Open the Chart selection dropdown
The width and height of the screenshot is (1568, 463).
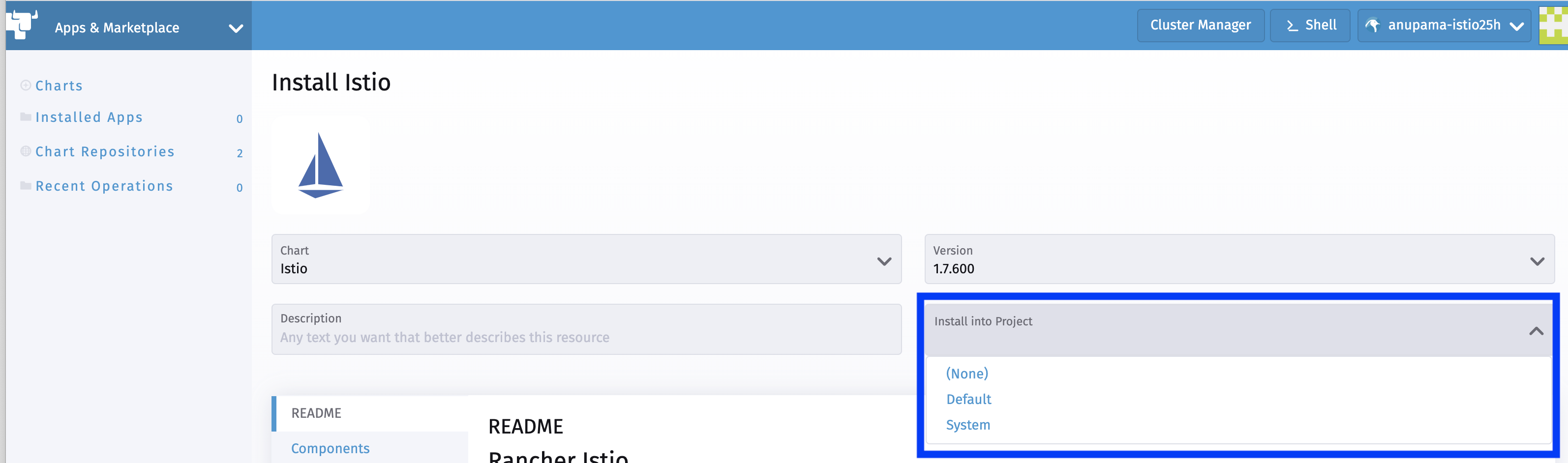[884, 260]
